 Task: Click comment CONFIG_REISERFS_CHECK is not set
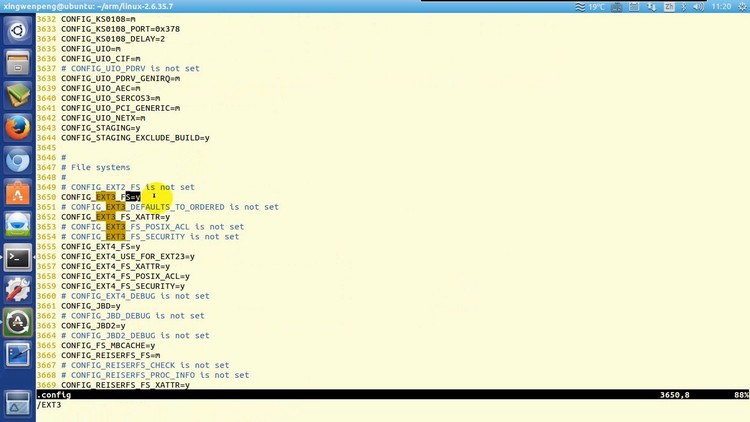tap(145, 365)
